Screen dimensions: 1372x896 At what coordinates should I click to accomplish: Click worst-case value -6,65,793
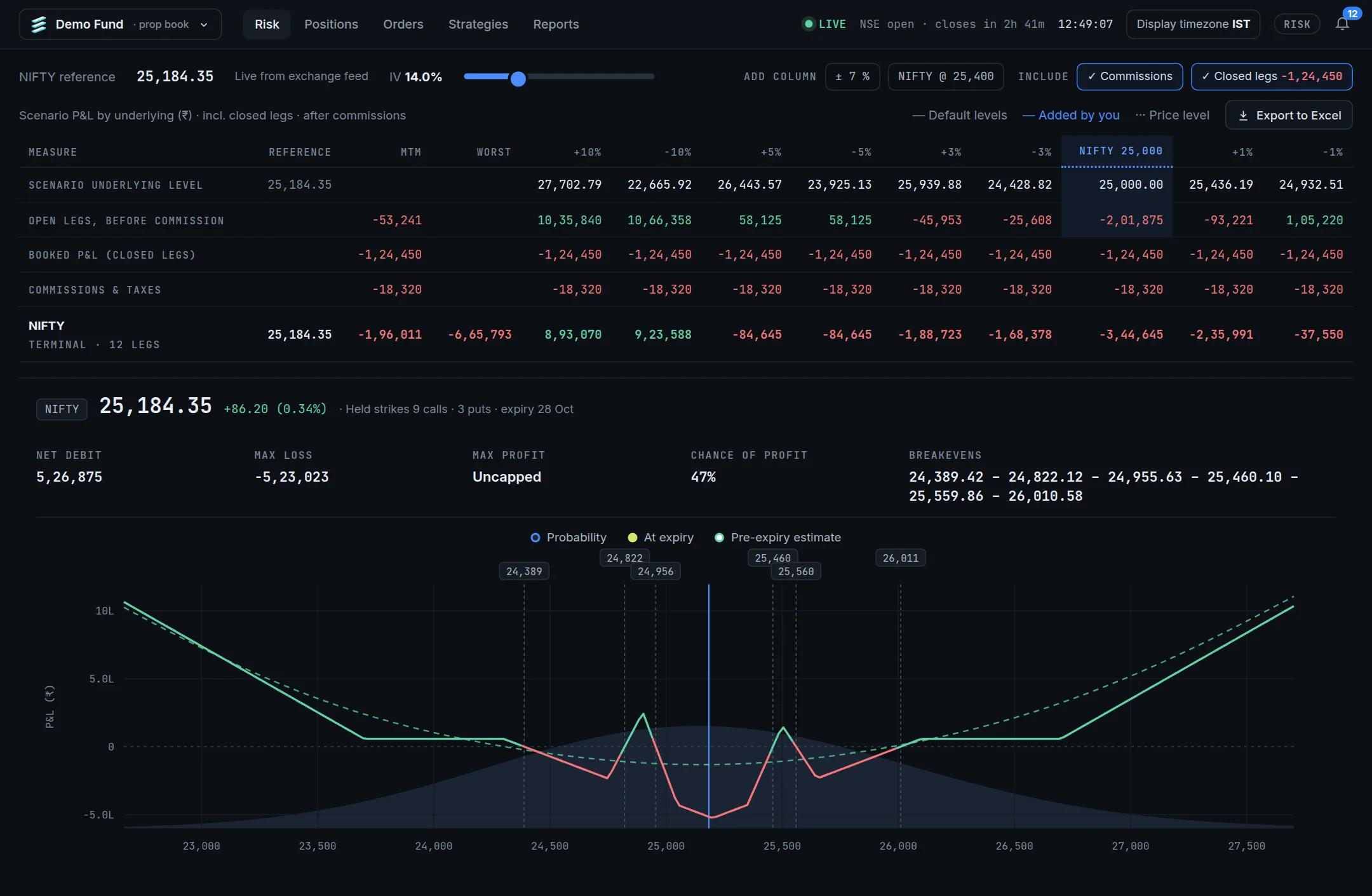click(480, 335)
